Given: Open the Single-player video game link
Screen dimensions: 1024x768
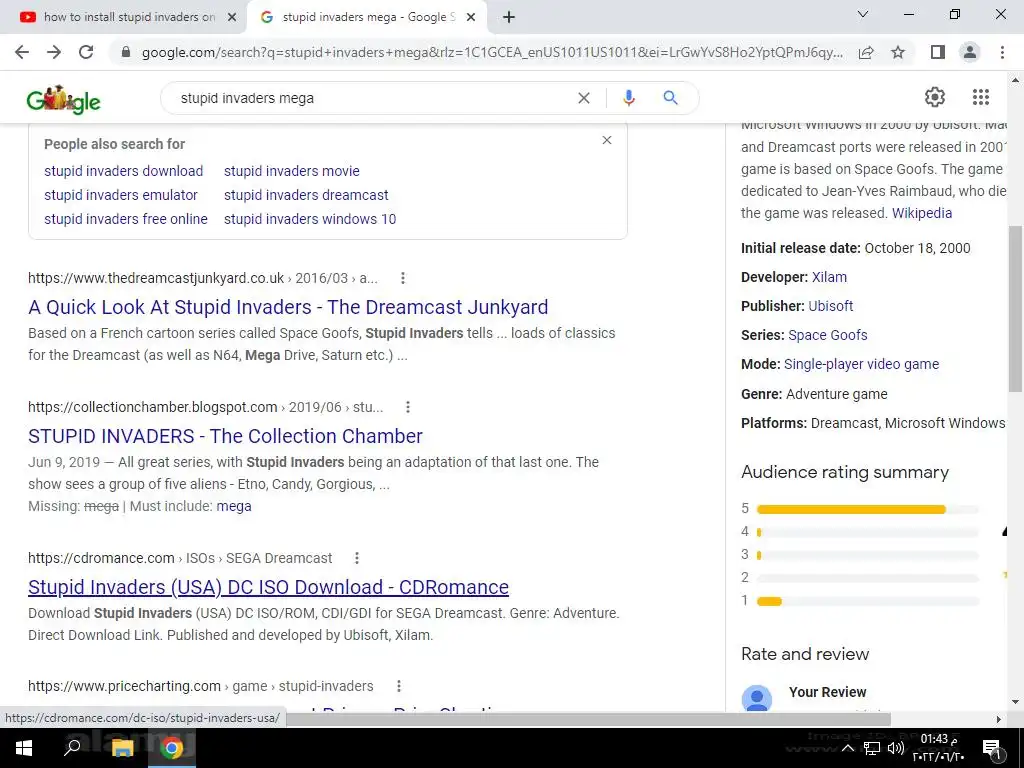Looking at the screenshot, I should (x=861, y=364).
